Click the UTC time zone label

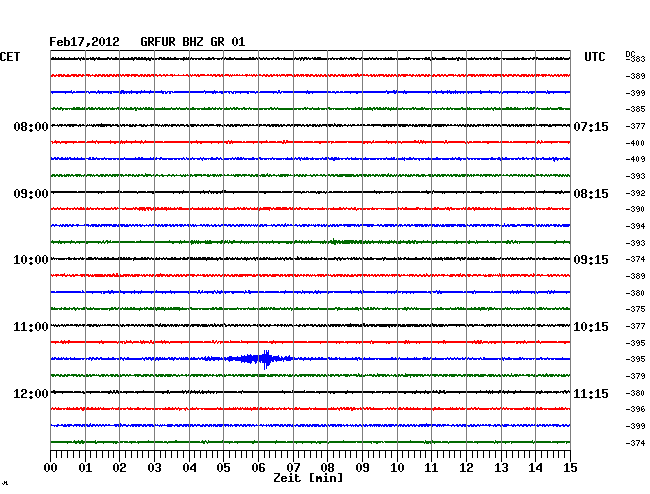coord(594,57)
